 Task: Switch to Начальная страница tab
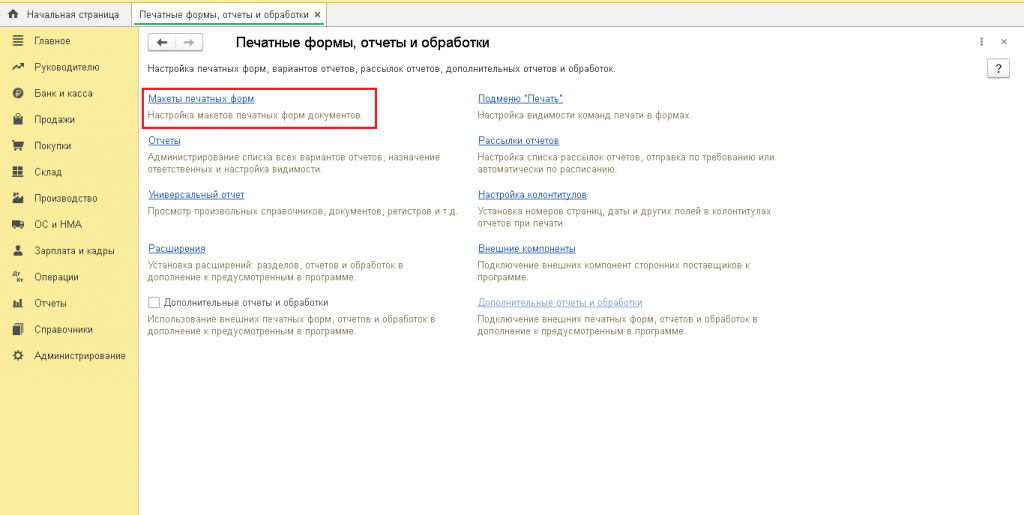[64, 15]
